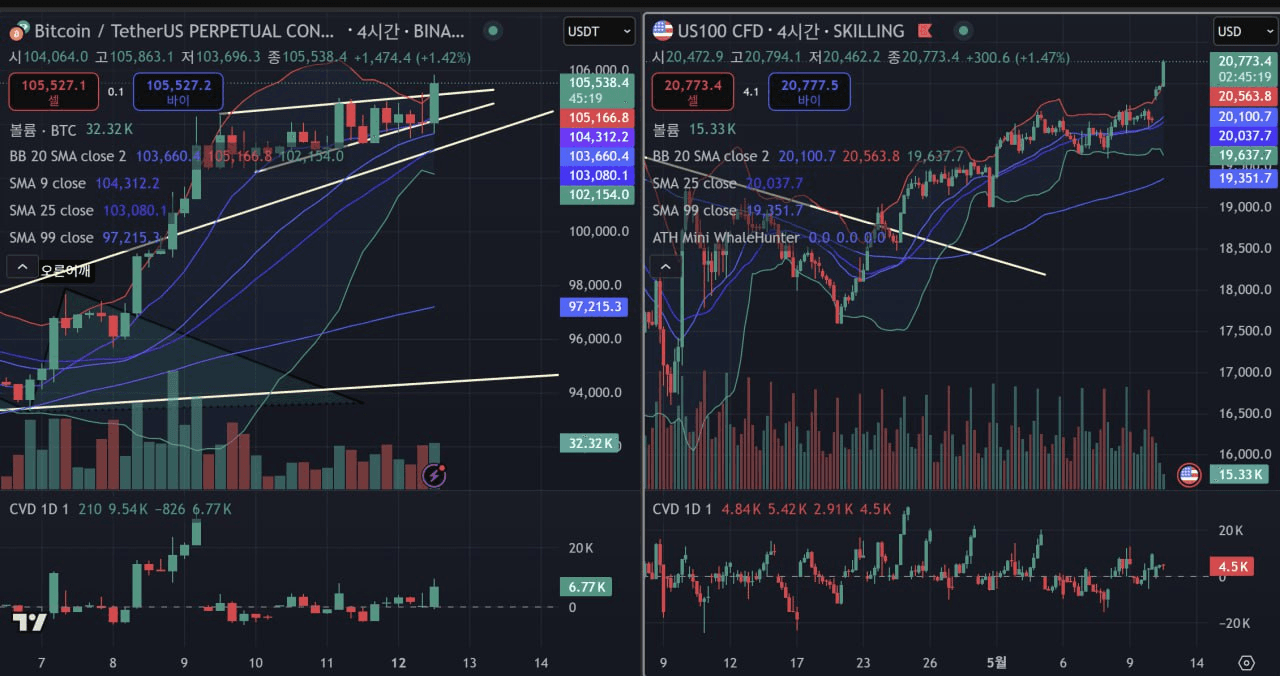Click the 97,215.3 SMA price axis label
Viewport: 1280px width, 676px height.
pyautogui.click(x=595, y=307)
